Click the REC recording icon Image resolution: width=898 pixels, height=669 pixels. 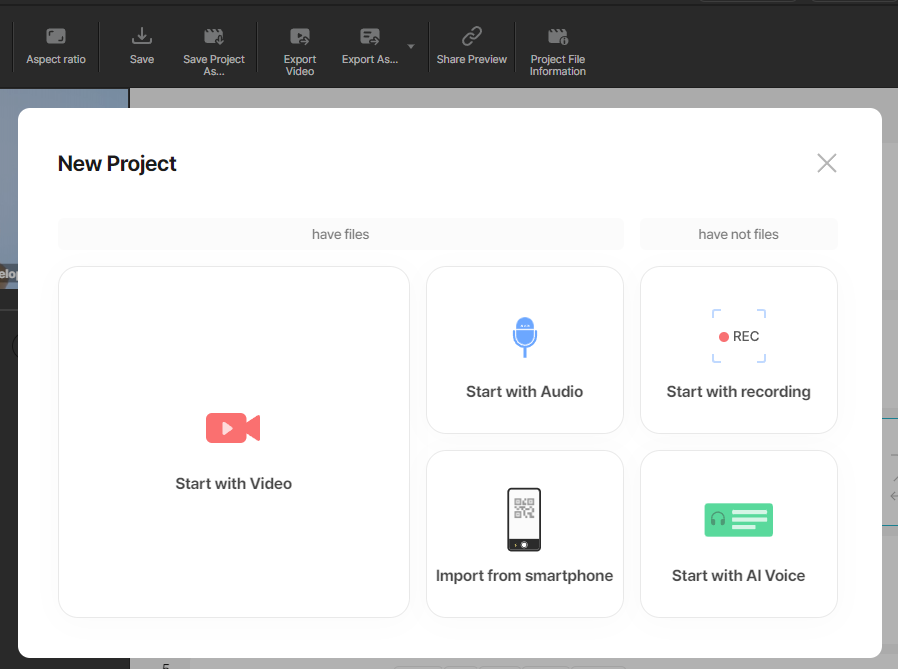[x=739, y=337]
